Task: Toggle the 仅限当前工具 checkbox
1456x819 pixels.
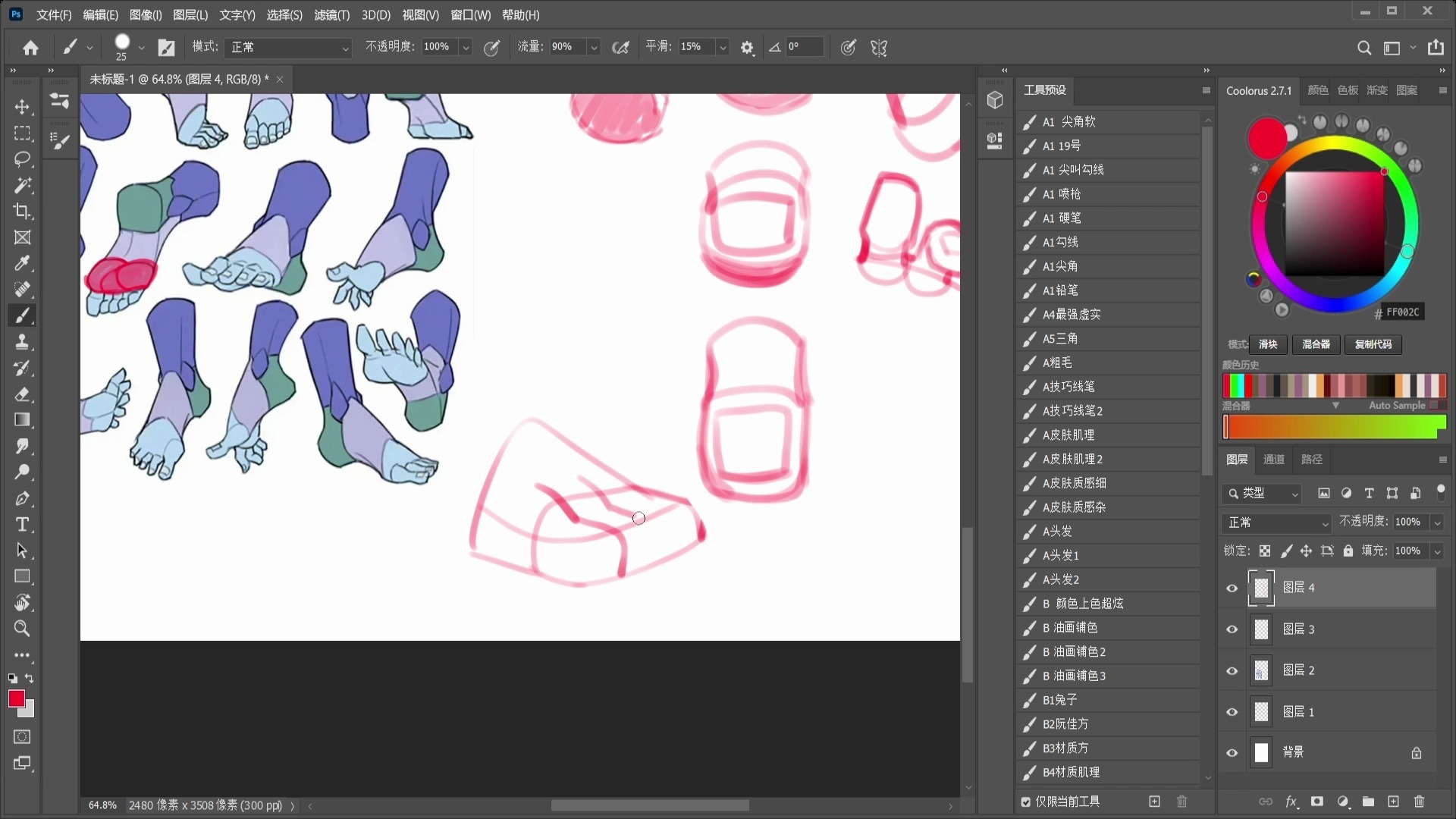Action: click(1026, 802)
